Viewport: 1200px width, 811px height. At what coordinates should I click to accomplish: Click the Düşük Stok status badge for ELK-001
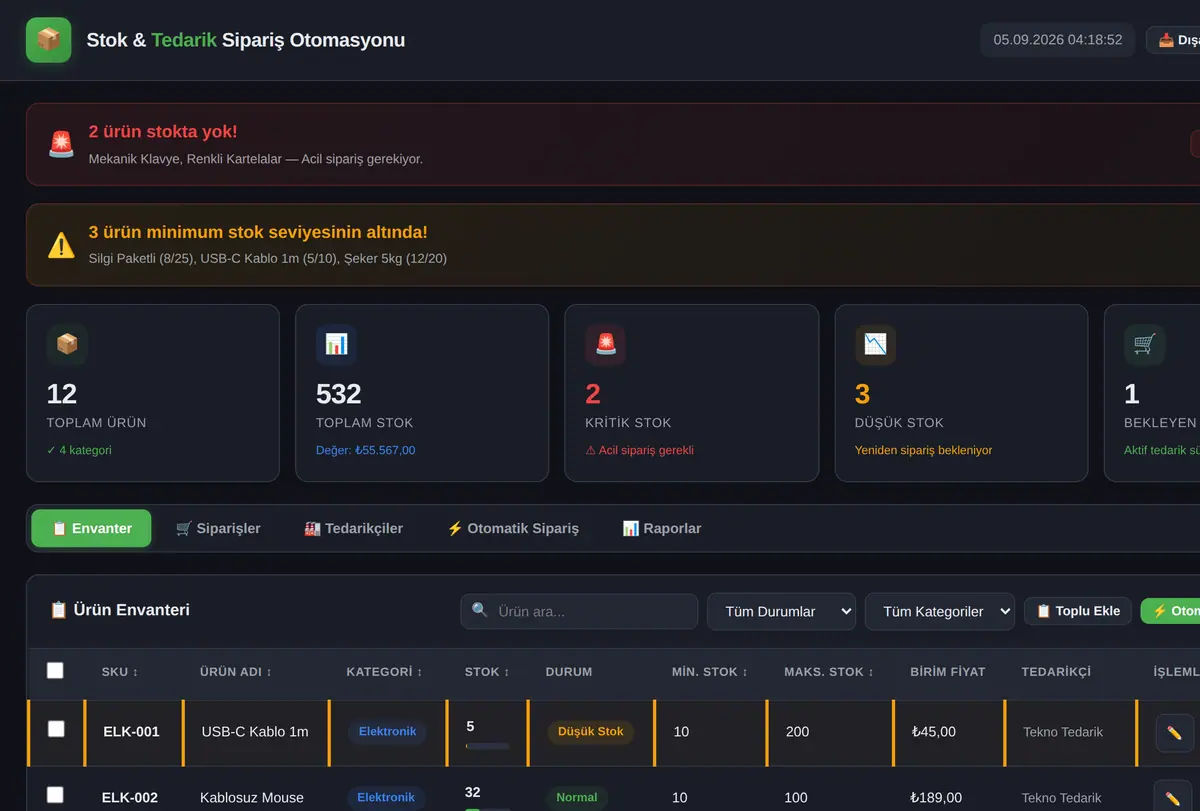coord(591,732)
